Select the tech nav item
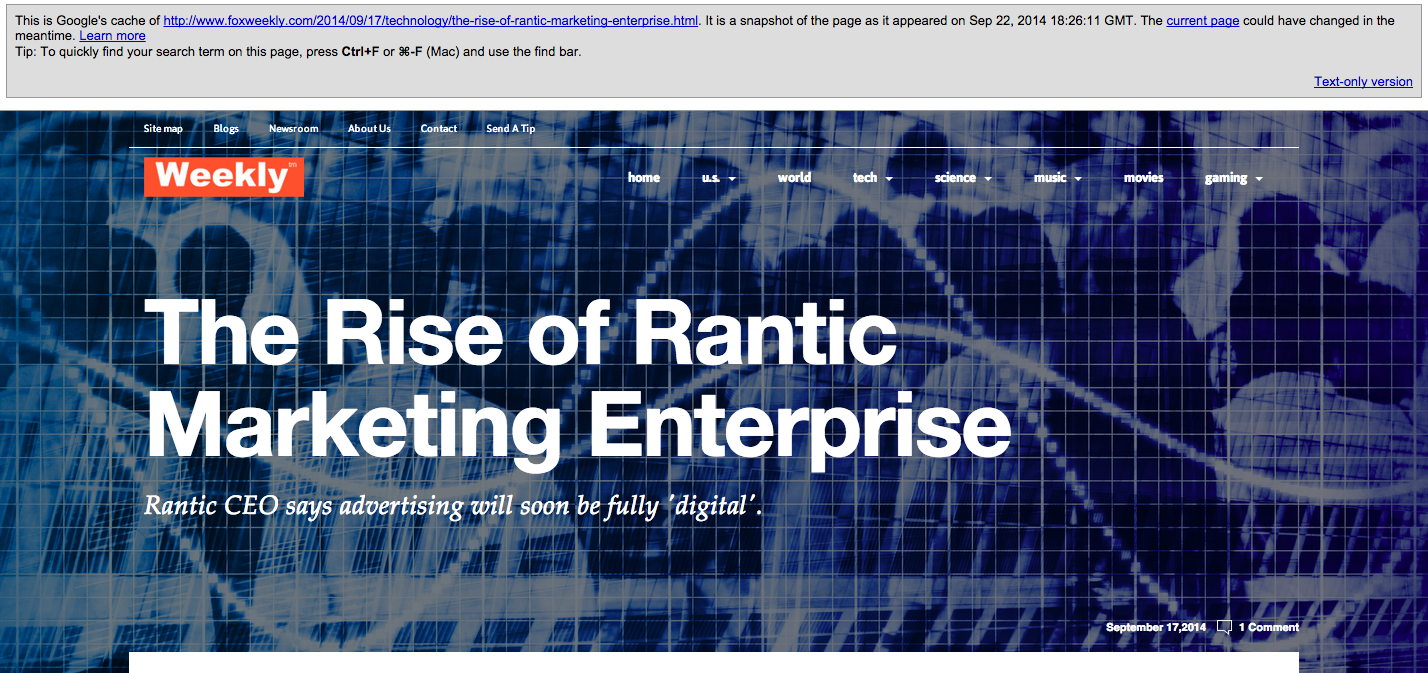The image size is (1428, 673). pyautogui.click(x=865, y=178)
